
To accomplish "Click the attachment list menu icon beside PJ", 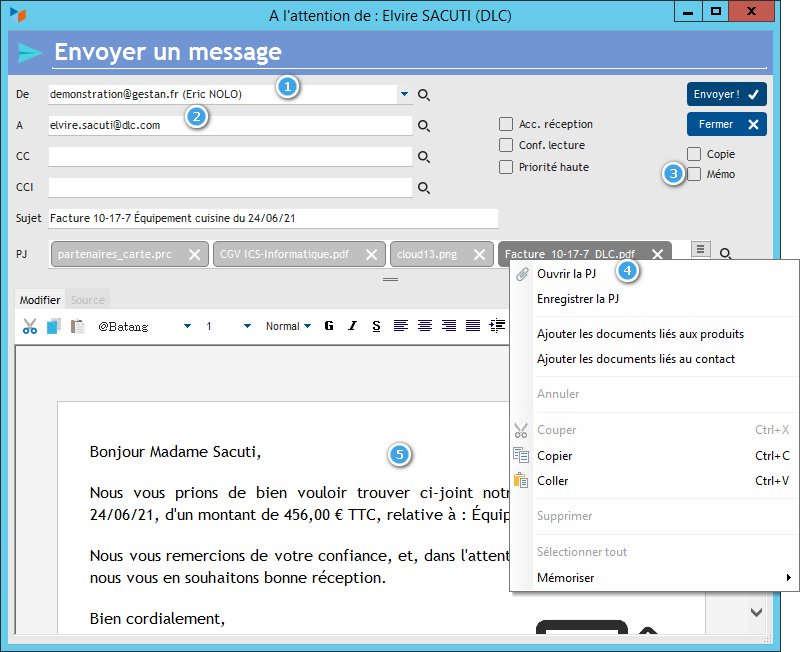I will coord(701,248).
